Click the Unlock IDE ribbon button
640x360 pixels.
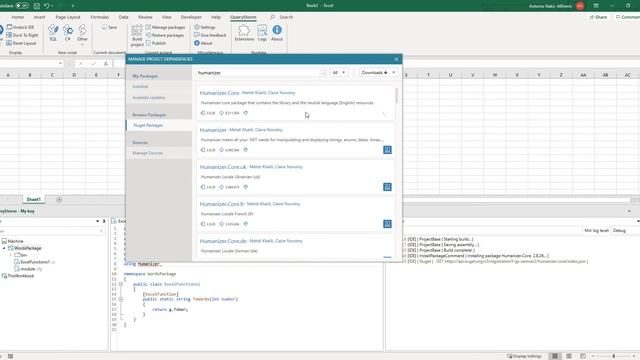[20, 27]
